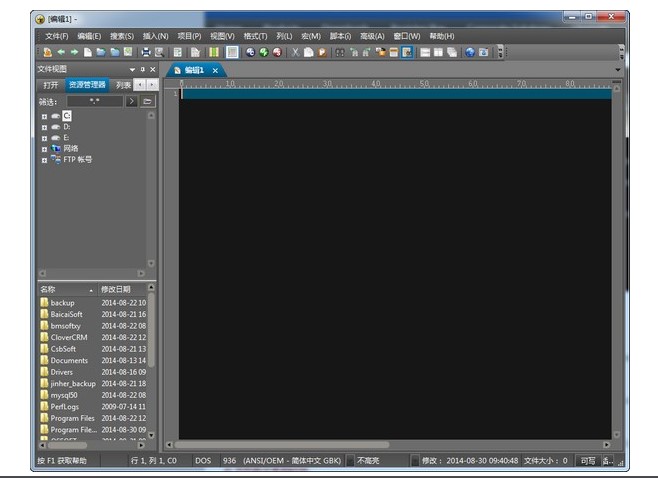This screenshot has width=658, height=478.
Task: Create a new file with the blank page icon
Action: click(x=88, y=52)
